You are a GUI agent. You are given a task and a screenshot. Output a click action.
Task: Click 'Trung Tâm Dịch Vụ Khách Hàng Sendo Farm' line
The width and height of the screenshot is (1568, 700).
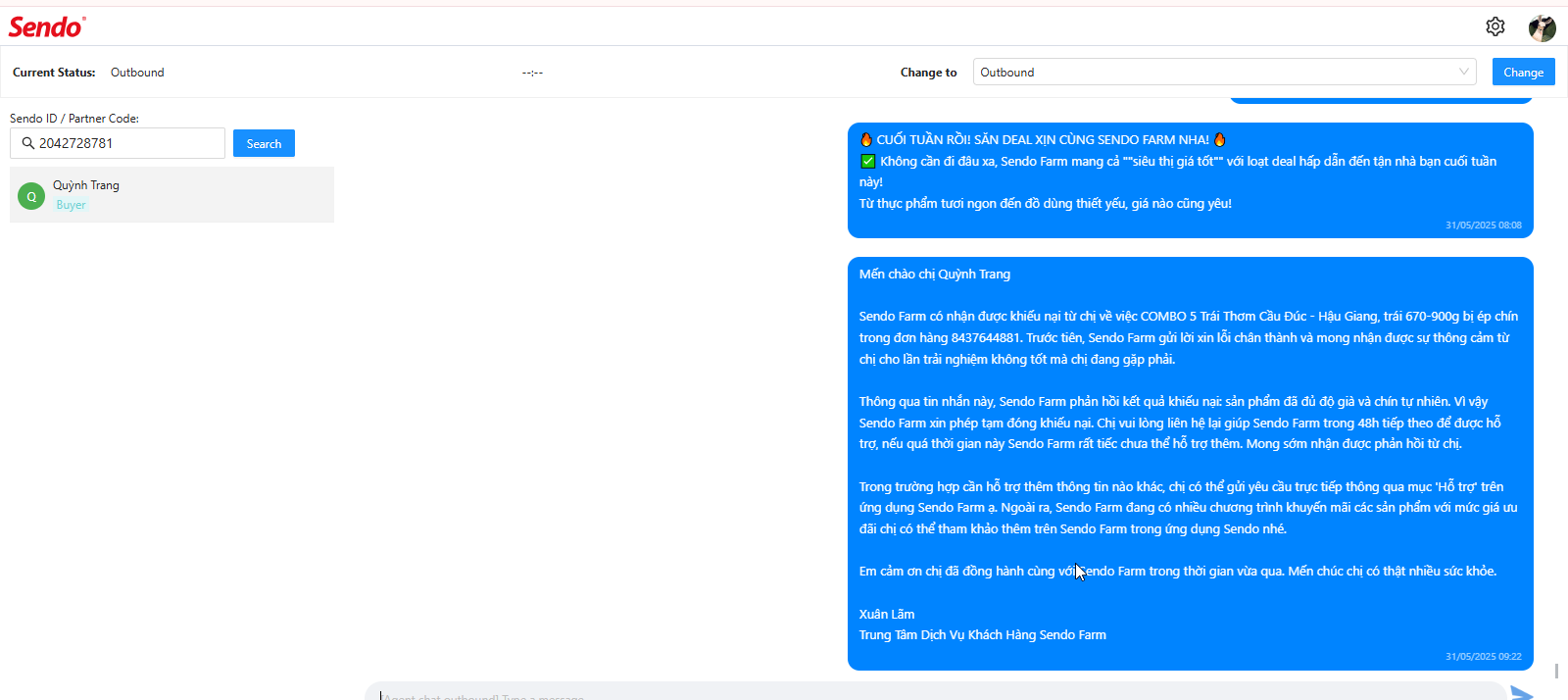(x=983, y=635)
